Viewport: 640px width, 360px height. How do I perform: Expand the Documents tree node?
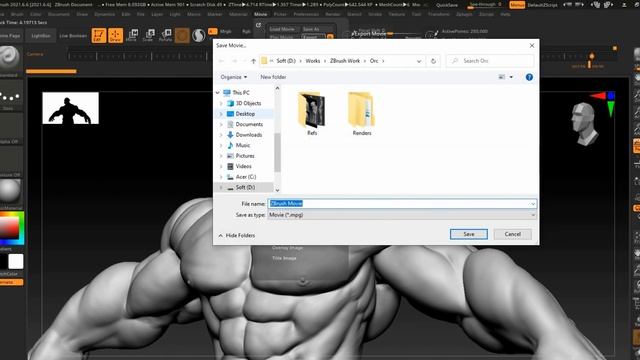pos(221,124)
